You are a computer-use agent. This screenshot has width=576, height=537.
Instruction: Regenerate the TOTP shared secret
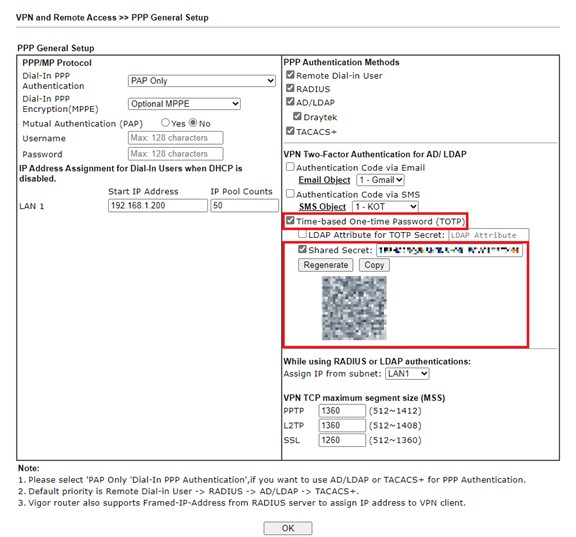[325, 265]
